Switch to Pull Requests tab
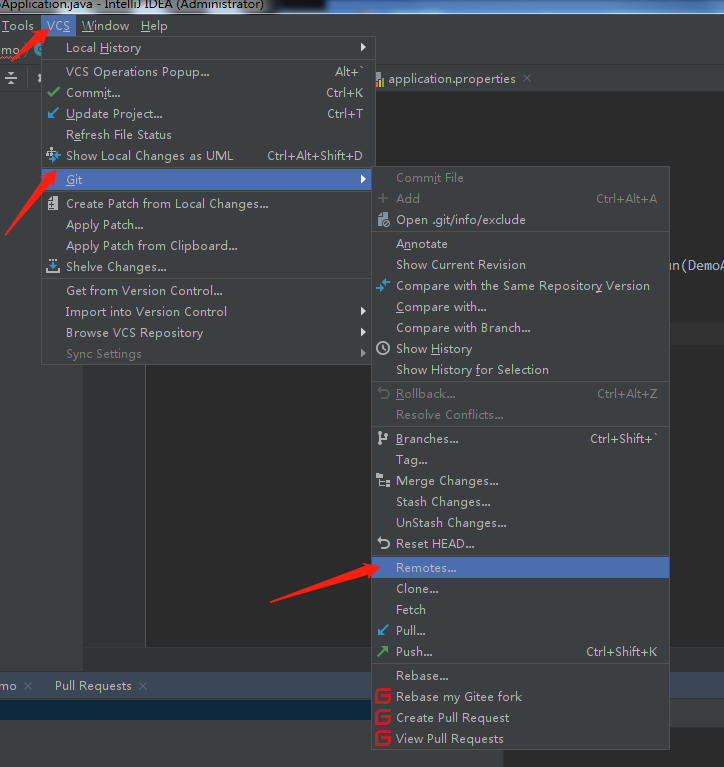Viewport: 724px width, 767px height. pyautogui.click(x=93, y=686)
